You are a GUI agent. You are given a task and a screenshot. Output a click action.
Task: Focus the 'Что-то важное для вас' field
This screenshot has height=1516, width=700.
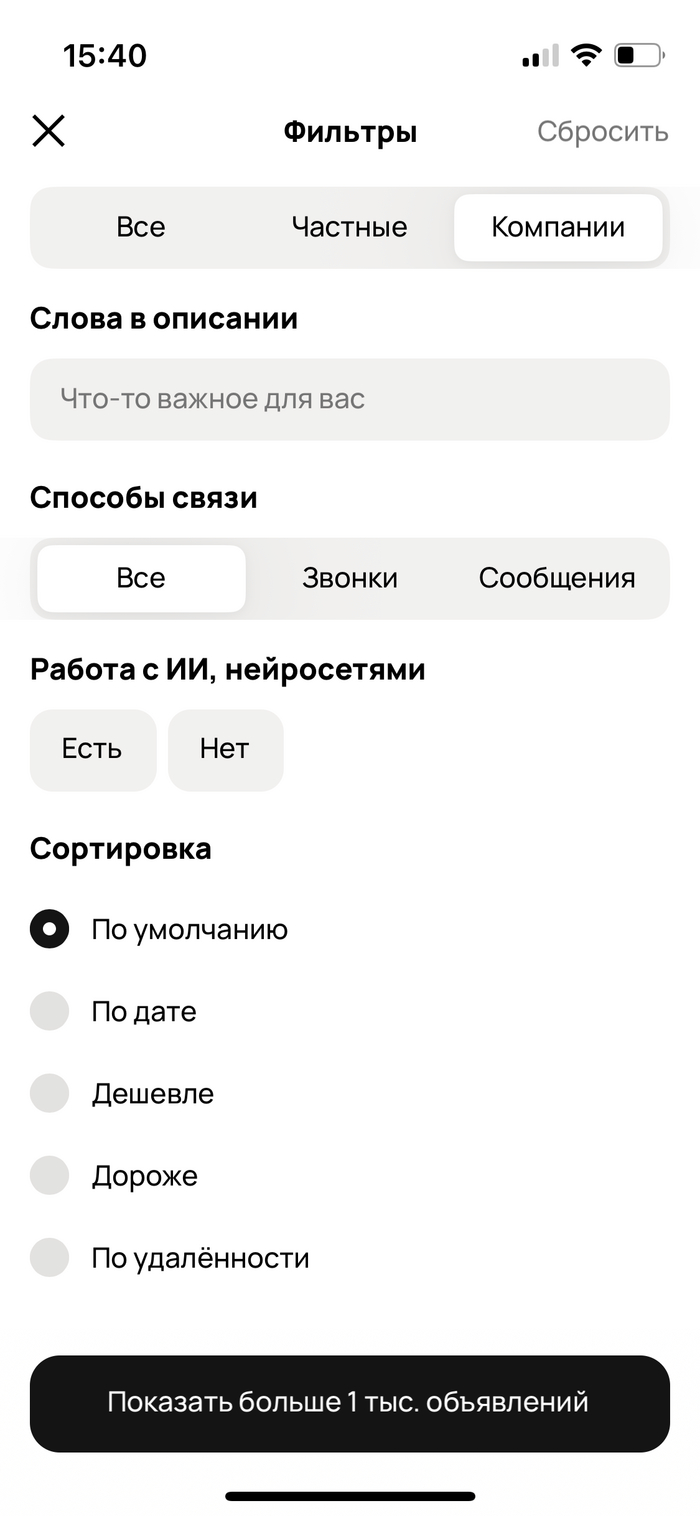point(350,399)
